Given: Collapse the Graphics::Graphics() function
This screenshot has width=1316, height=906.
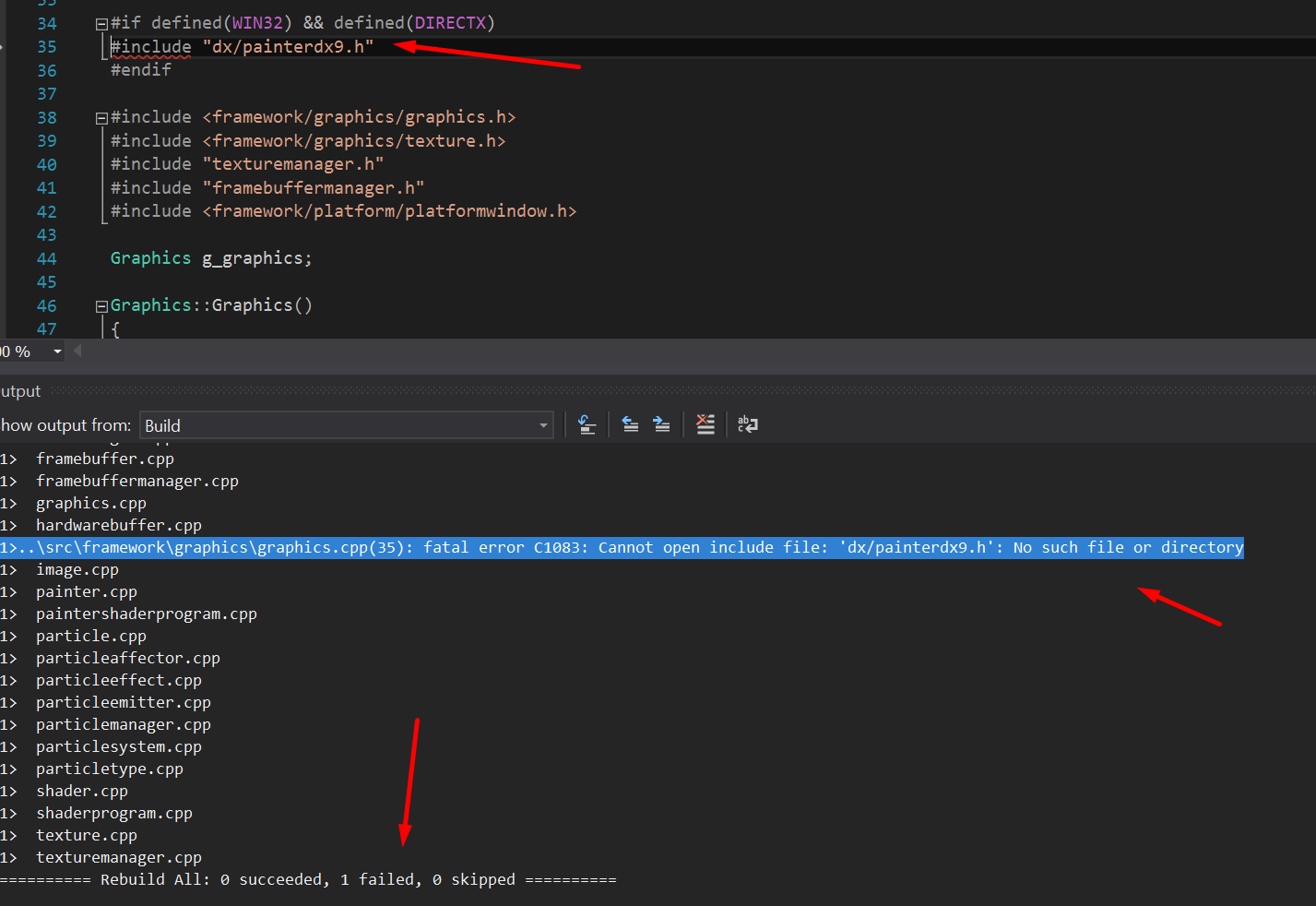Looking at the screenshot, I should pos(101,306).
